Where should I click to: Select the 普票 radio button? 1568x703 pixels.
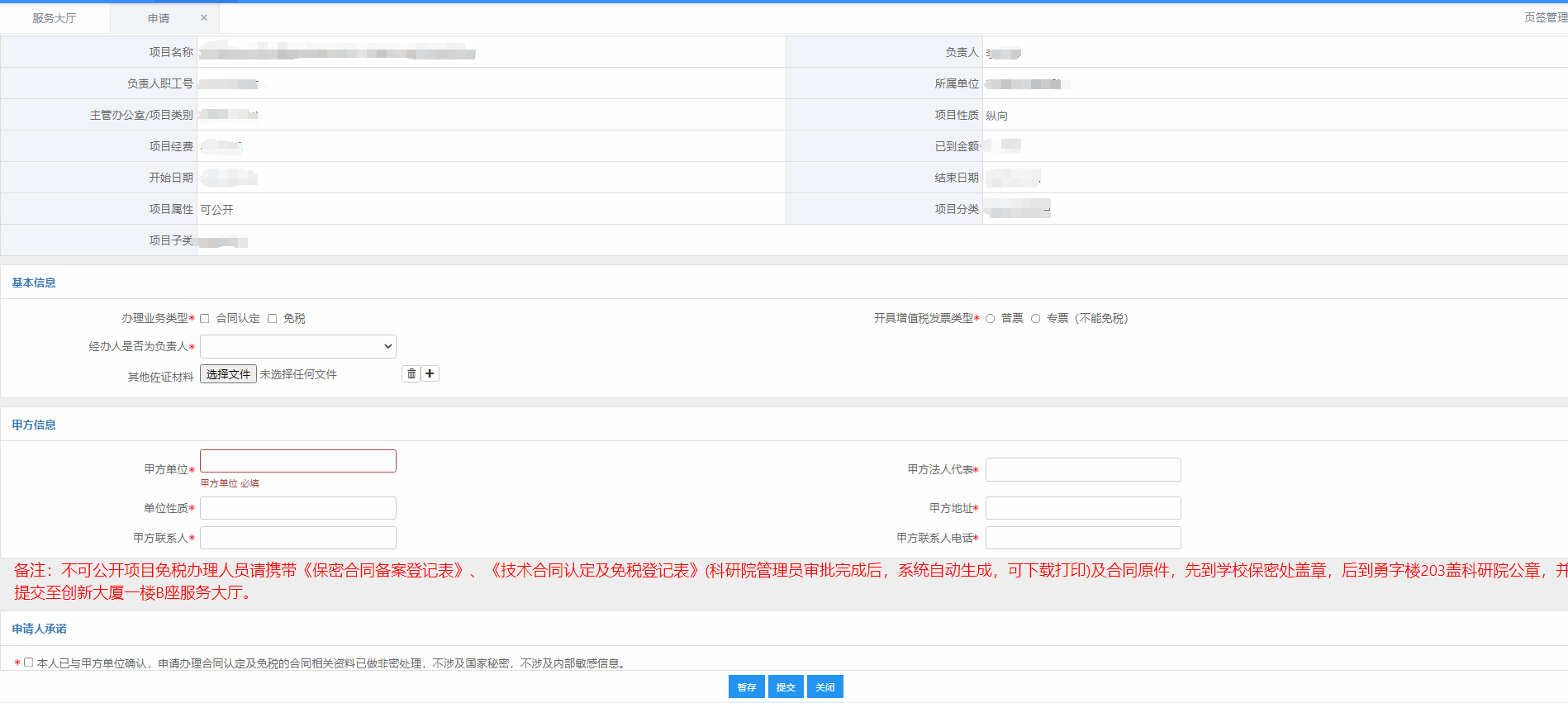(990, 319)
